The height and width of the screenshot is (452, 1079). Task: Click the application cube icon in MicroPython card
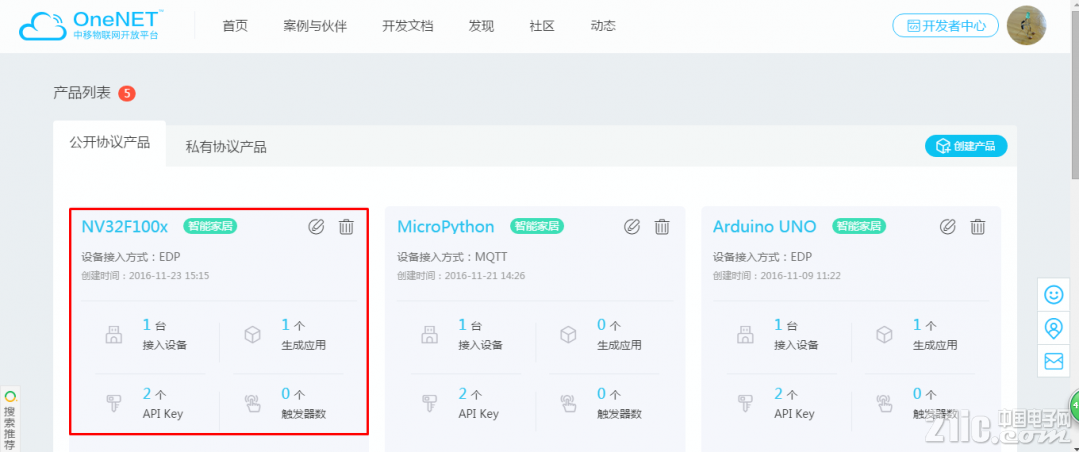point(568,335)
